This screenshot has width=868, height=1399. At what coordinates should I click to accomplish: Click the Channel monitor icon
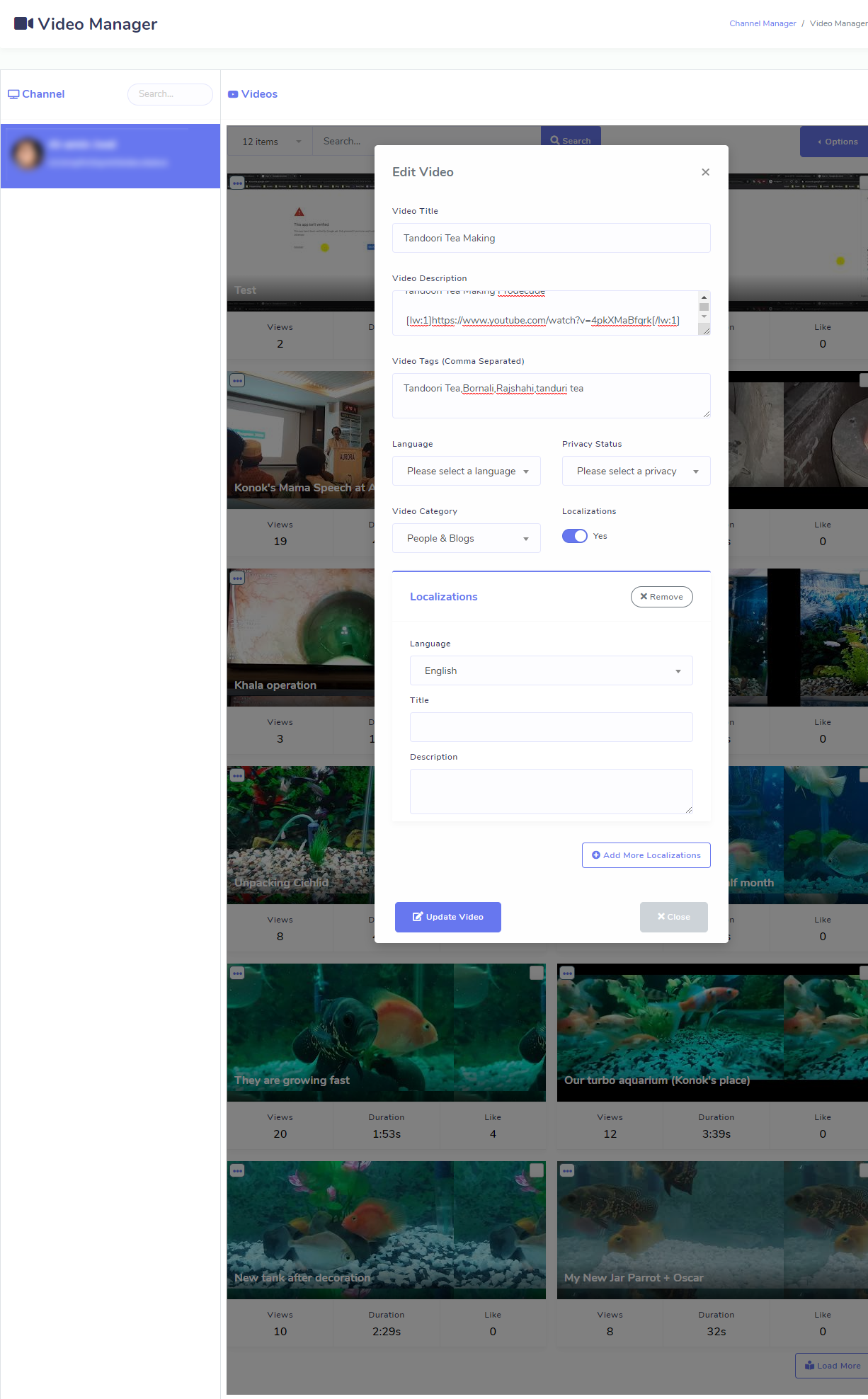pos(13,94)
